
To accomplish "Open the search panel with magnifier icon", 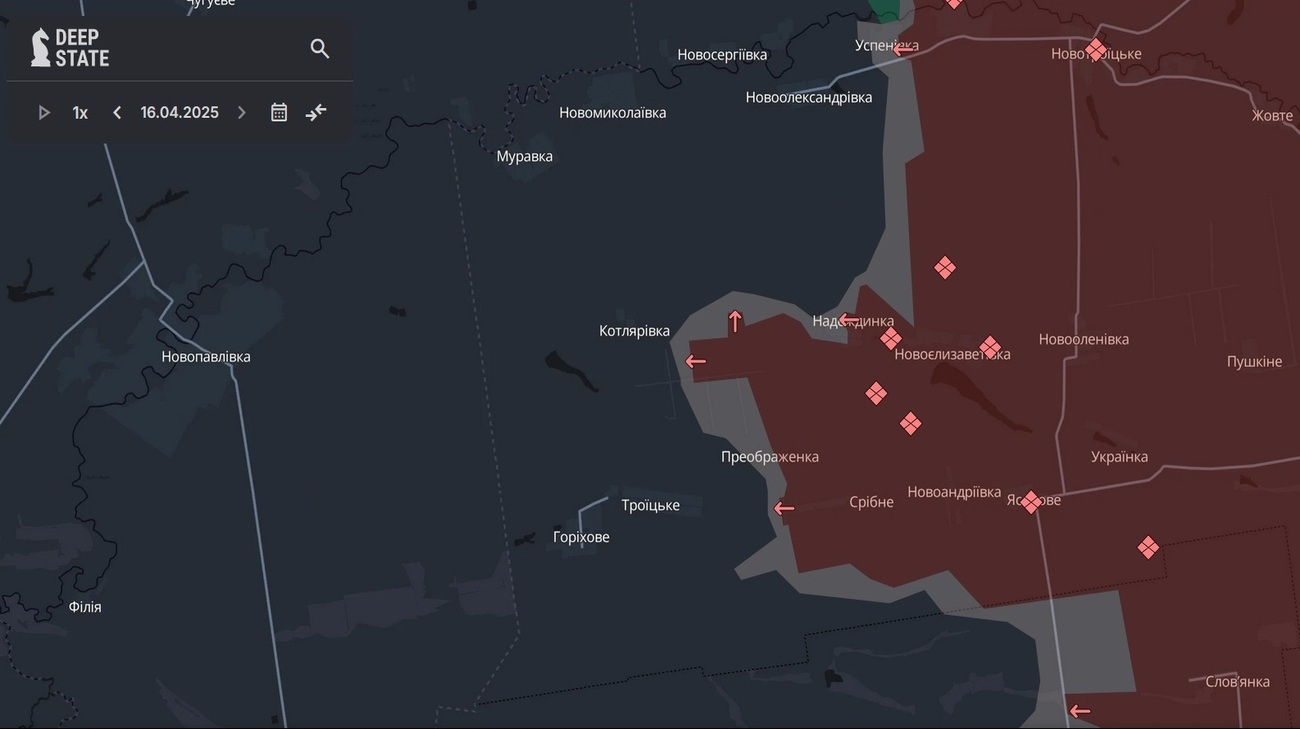I will pyautogui.click(x=319, y=47).
